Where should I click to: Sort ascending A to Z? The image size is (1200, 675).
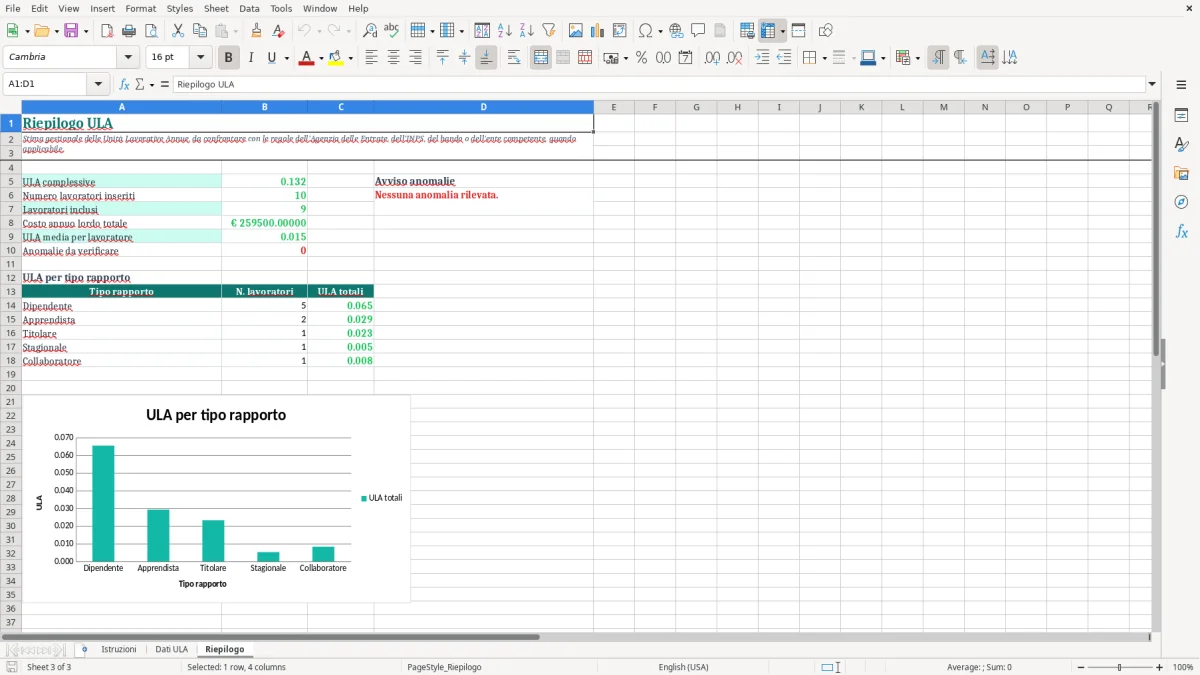point(505,31)
